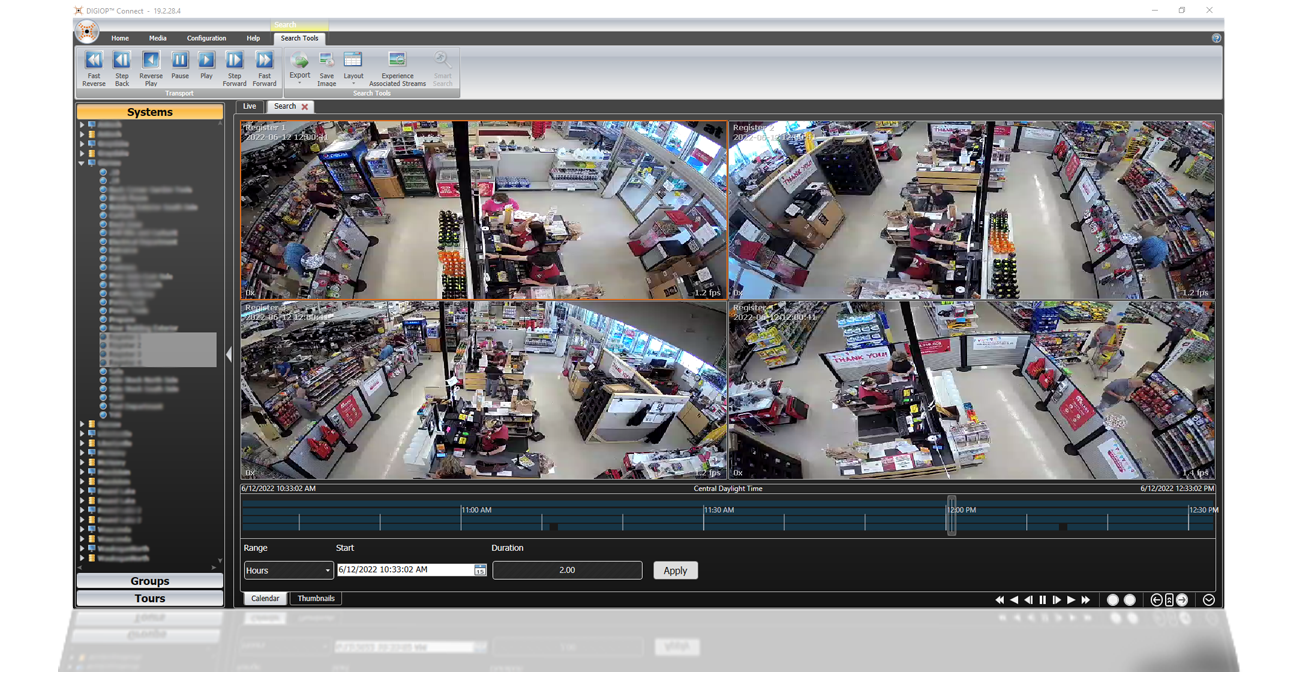Click the circled left-arrow button at bottom right
Image resolution: width=1303 pixels, height=679 pixels.
click(x=1156, y=600)
